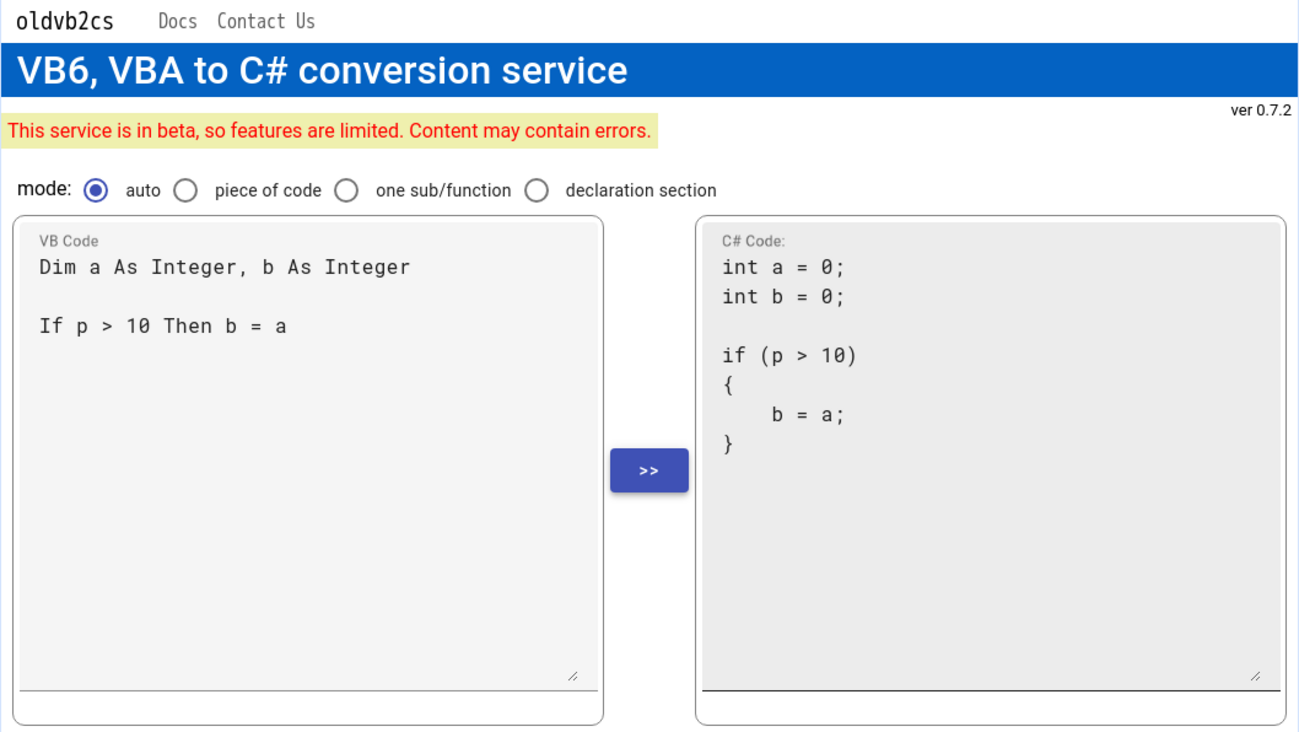The height and width of the screenshot is (732, 1299).
Task: Click the blue >> convert button
Action: 648,470
